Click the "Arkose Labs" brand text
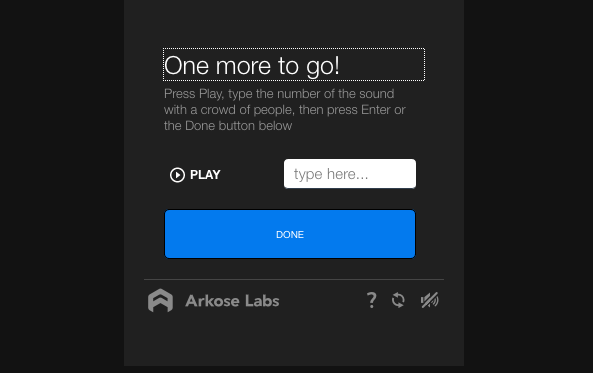The image size is (593, 373). [232, 301]
